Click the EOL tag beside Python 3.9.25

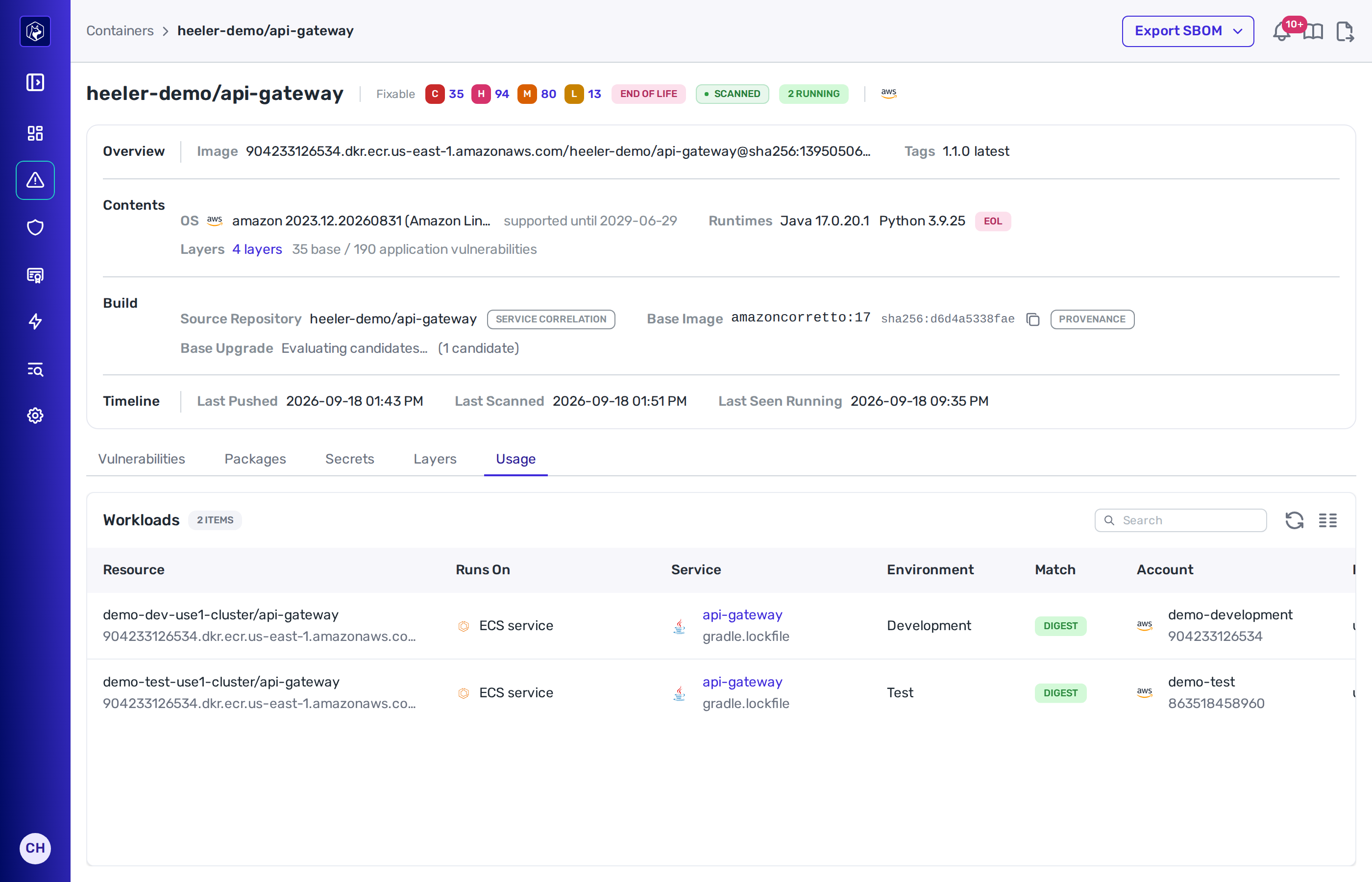(x=992, y=221)
